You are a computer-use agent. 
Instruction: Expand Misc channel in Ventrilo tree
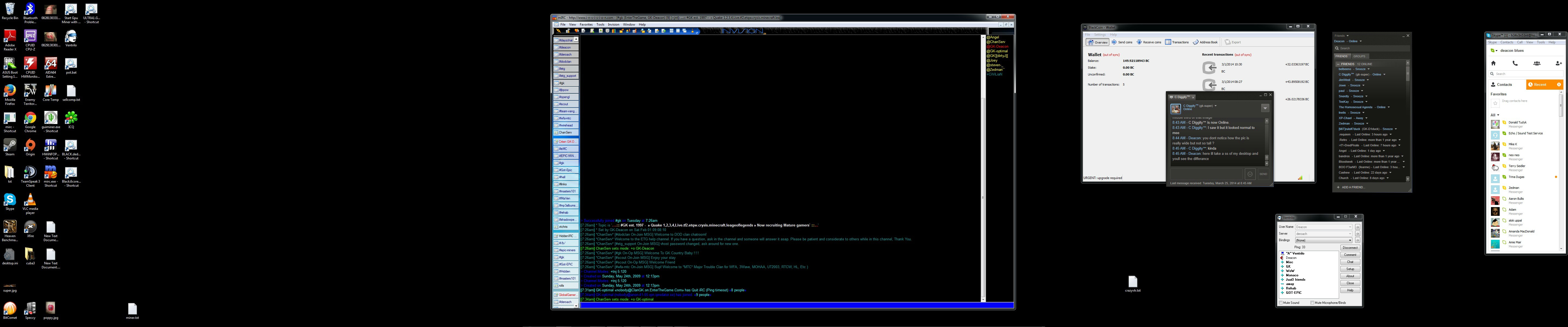coord(1282,262)
